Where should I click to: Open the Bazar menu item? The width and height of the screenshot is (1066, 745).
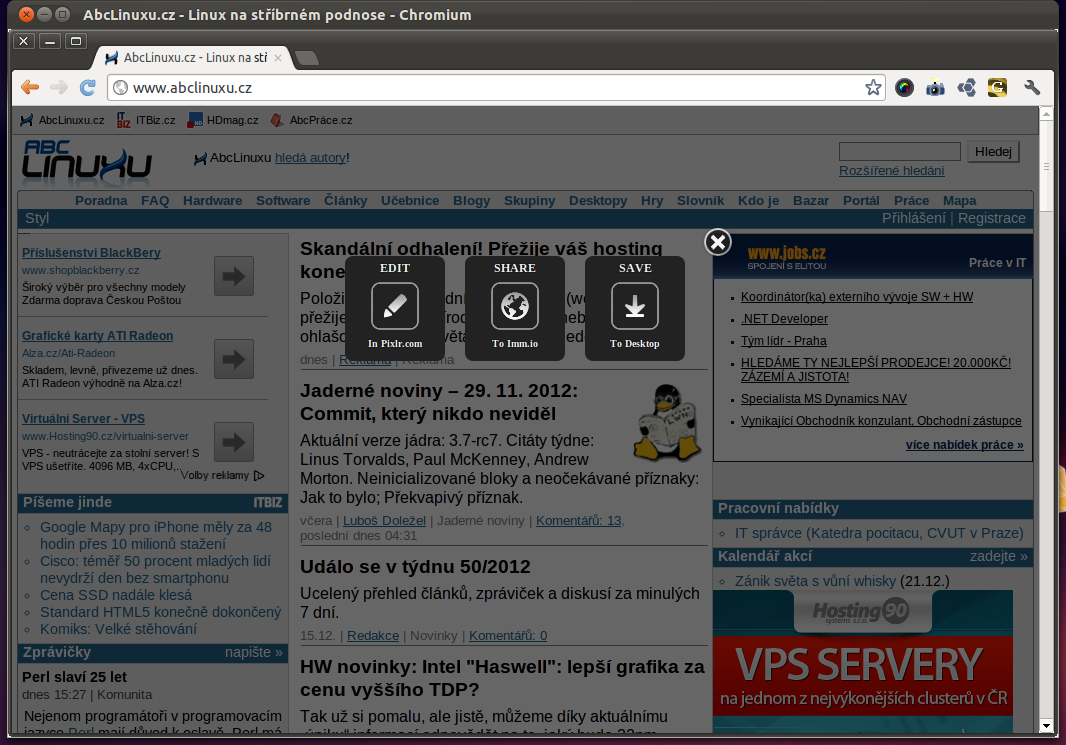tap(811, 201)
